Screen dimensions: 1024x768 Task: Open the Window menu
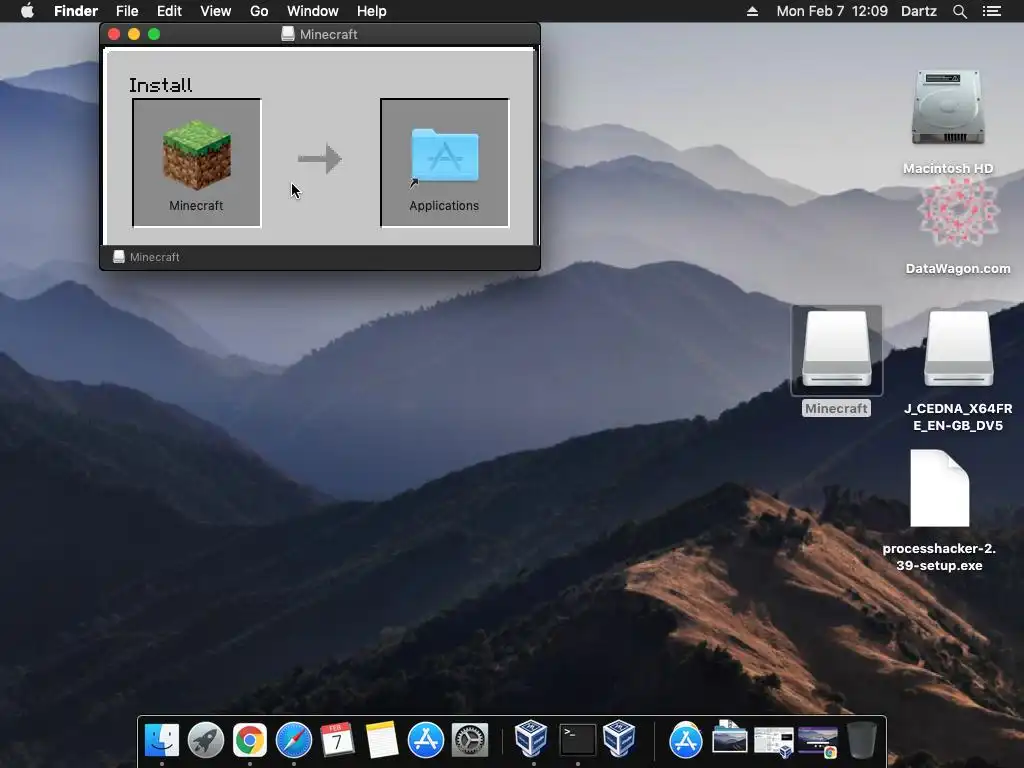tap(313, 11)
